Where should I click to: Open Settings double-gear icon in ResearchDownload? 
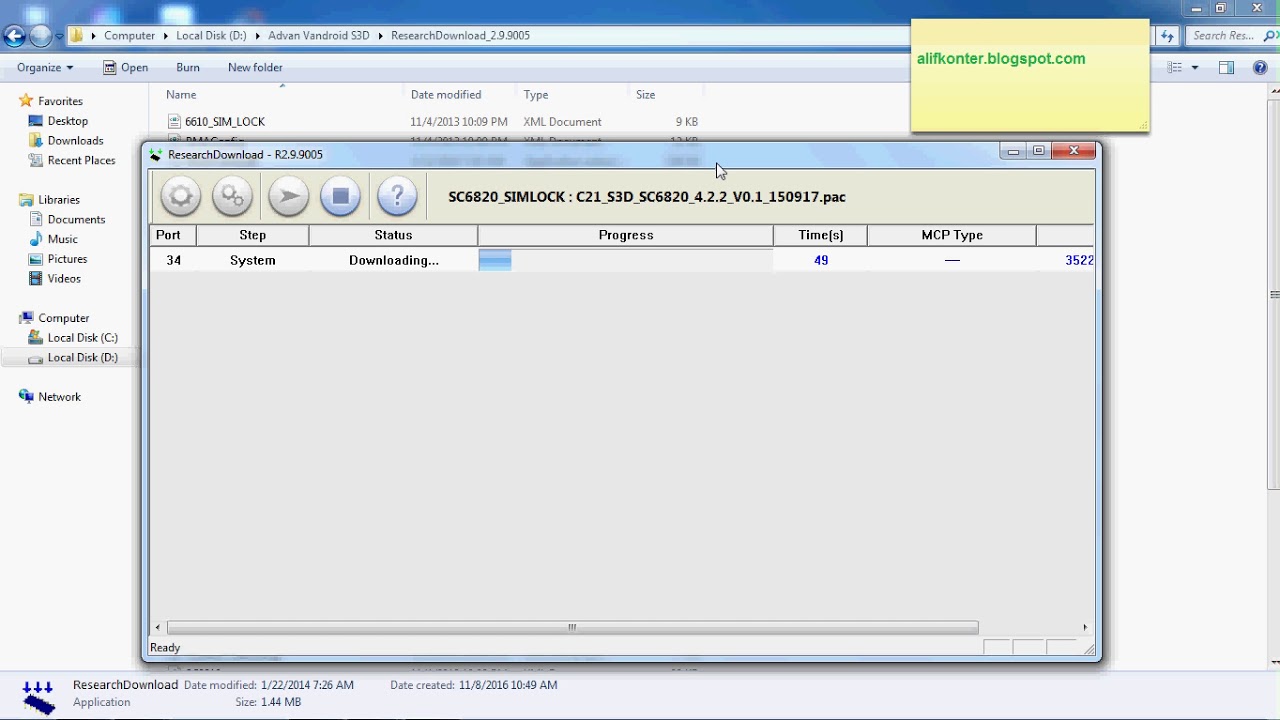233,196
